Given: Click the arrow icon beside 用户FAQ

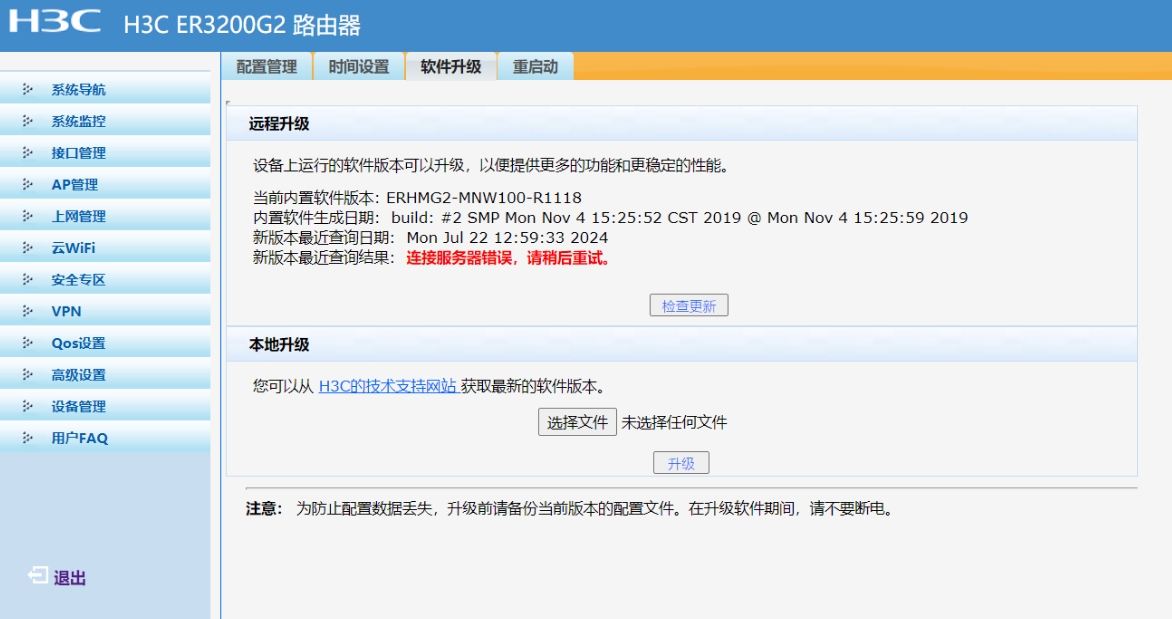Looking at the screenshot, I should pos(28,438).
